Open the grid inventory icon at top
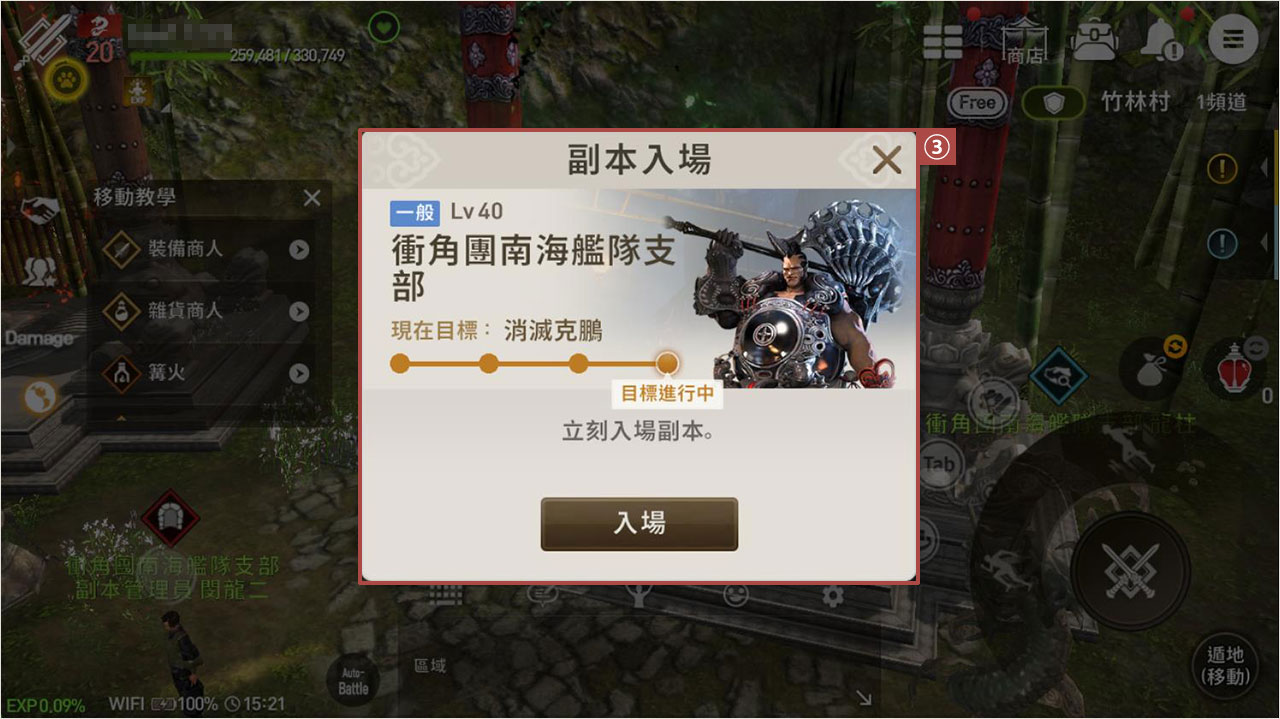 click(943, 41)
